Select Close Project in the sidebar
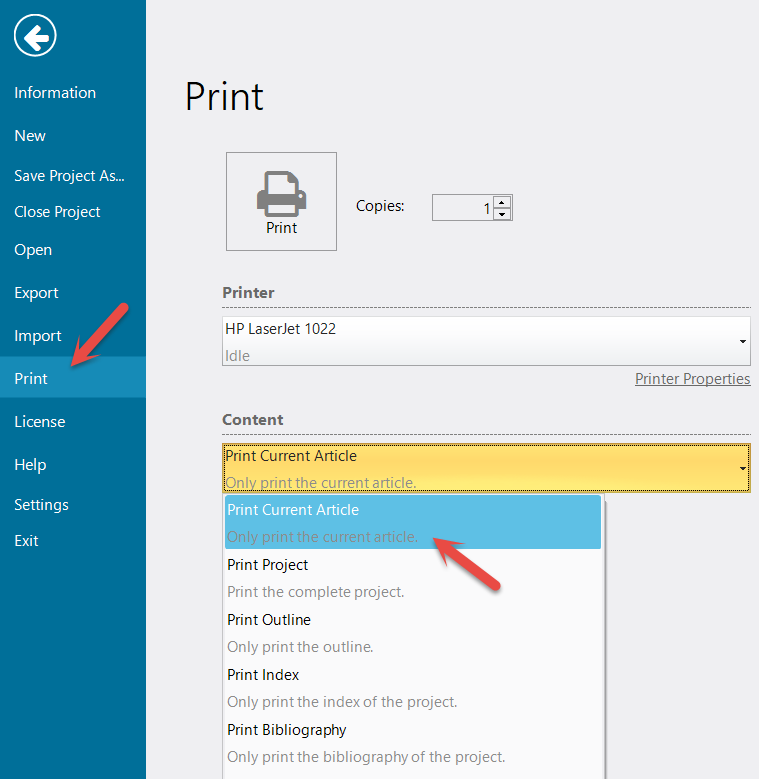 point(57,212)
